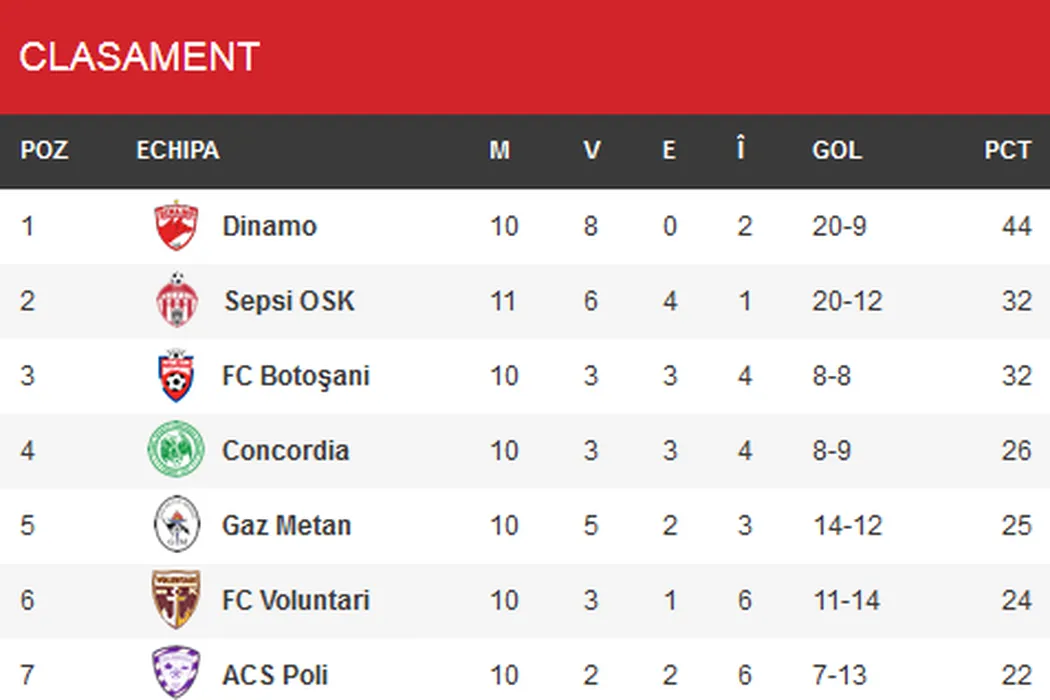Open the Dinamo team name link

[269, 226]
